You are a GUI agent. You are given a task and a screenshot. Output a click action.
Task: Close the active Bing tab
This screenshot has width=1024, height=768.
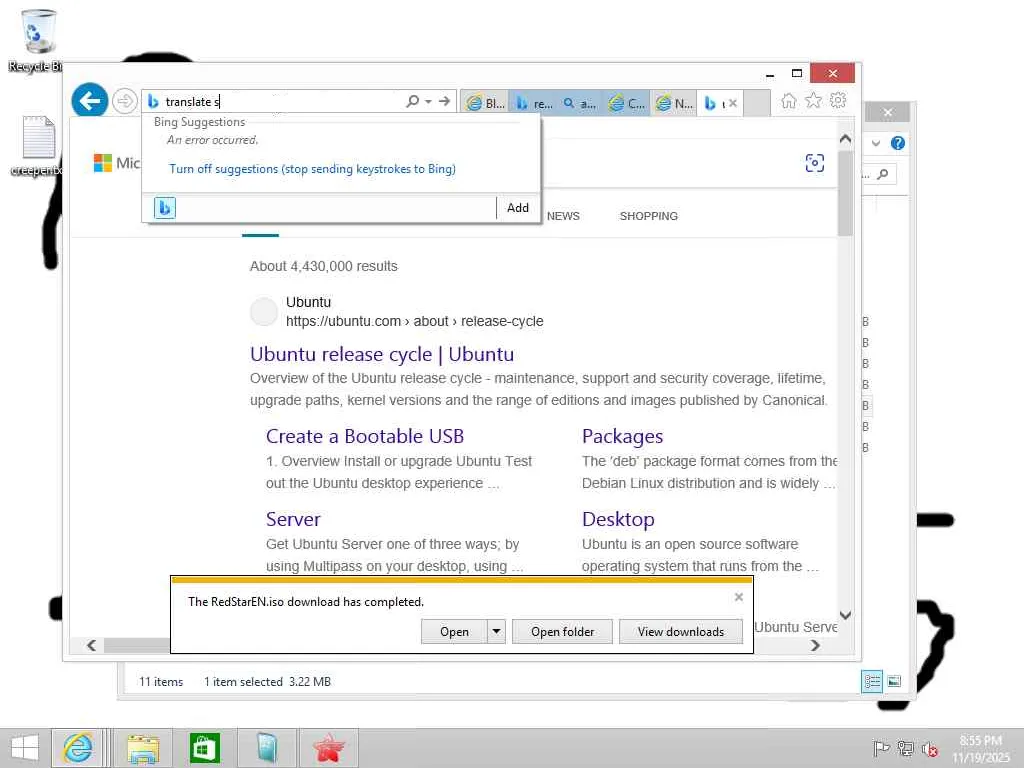pyautogui.click(x=733, y=103)
